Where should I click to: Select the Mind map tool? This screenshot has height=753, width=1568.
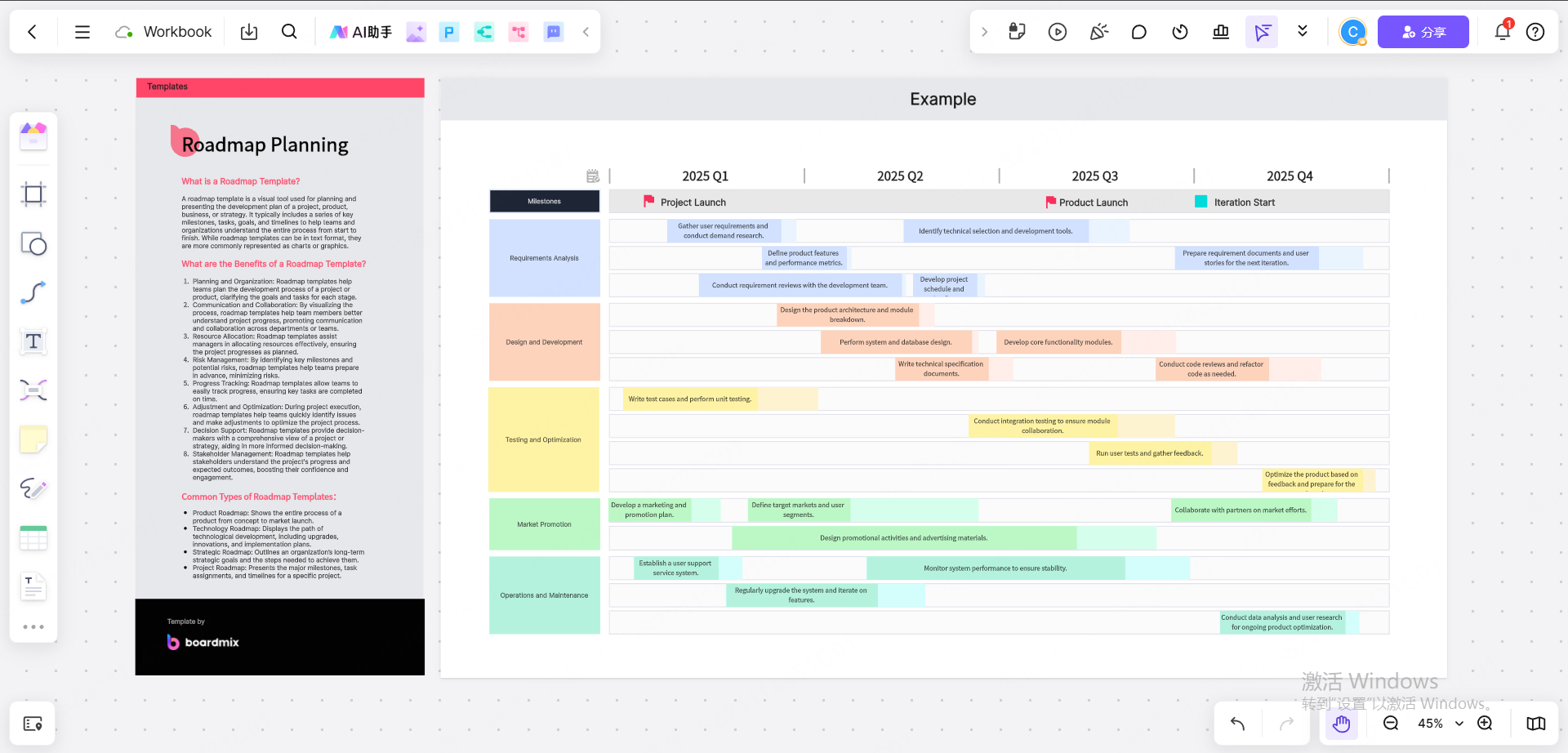(x=33, y=390)
